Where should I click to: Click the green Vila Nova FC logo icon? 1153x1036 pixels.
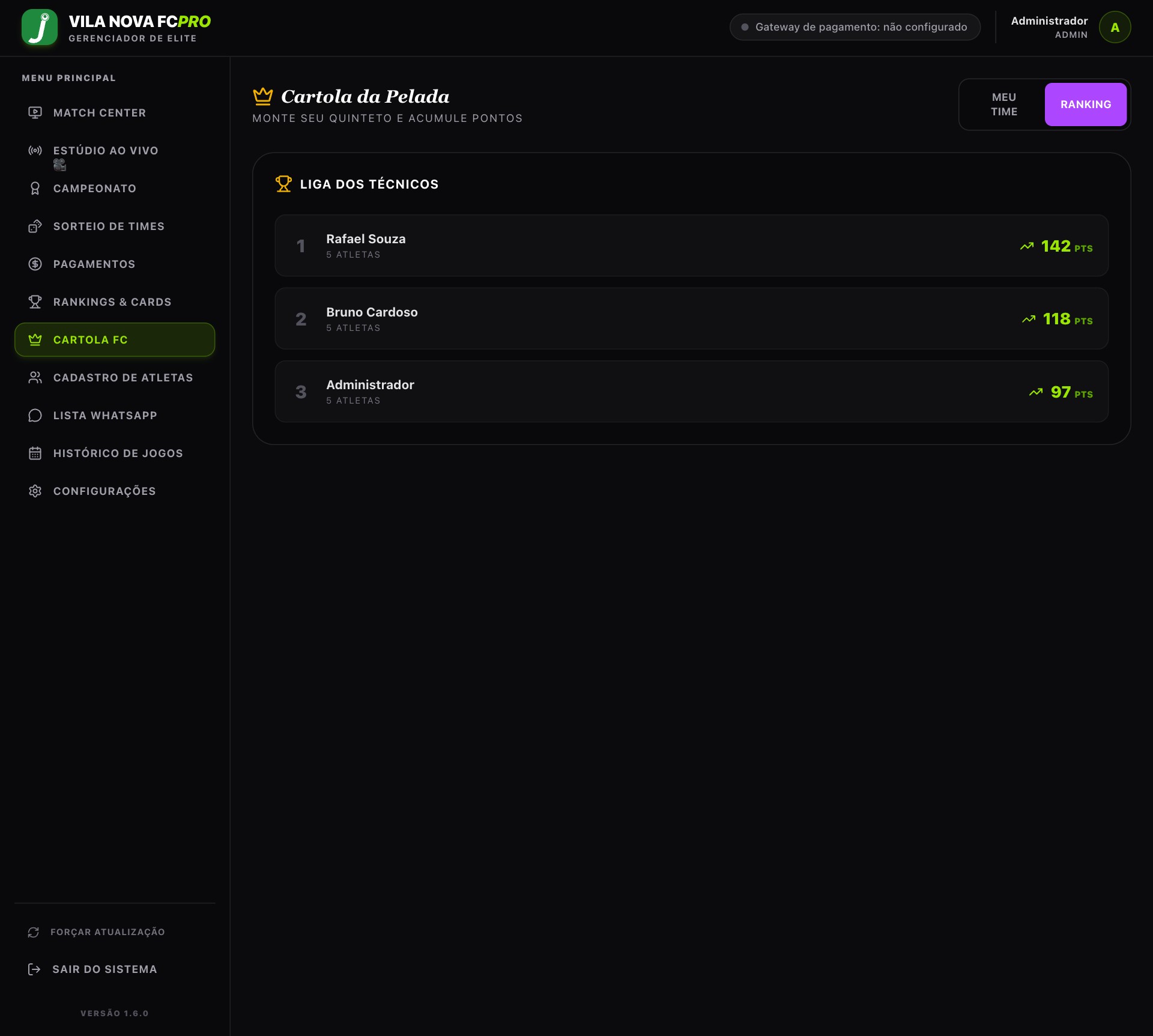40,27
